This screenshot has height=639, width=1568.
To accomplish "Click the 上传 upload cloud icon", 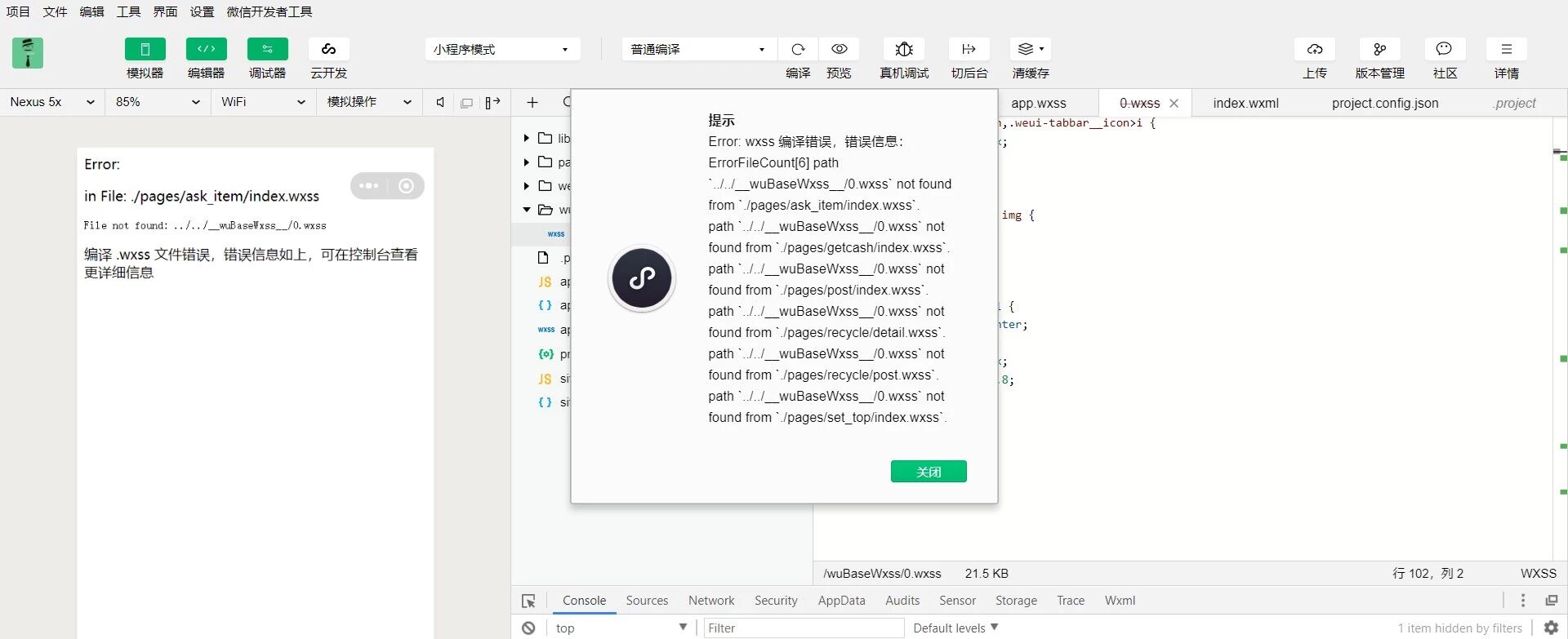I will [1315, 50].
